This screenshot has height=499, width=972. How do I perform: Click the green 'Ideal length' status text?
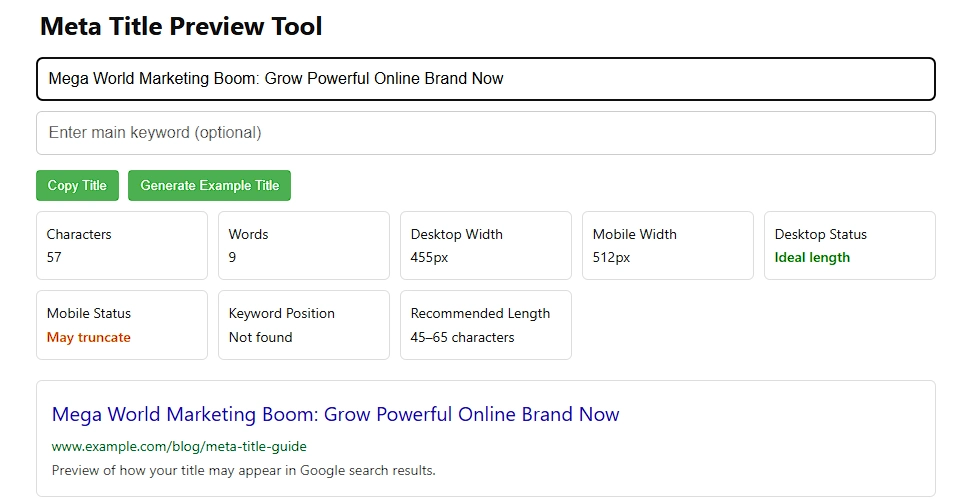[812, 257]
